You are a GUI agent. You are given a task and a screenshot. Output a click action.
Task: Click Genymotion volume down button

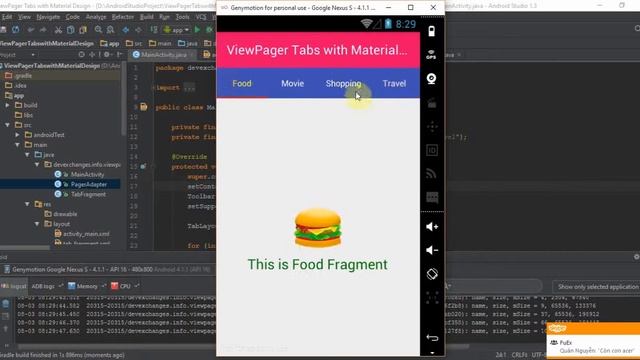[431, 250]
